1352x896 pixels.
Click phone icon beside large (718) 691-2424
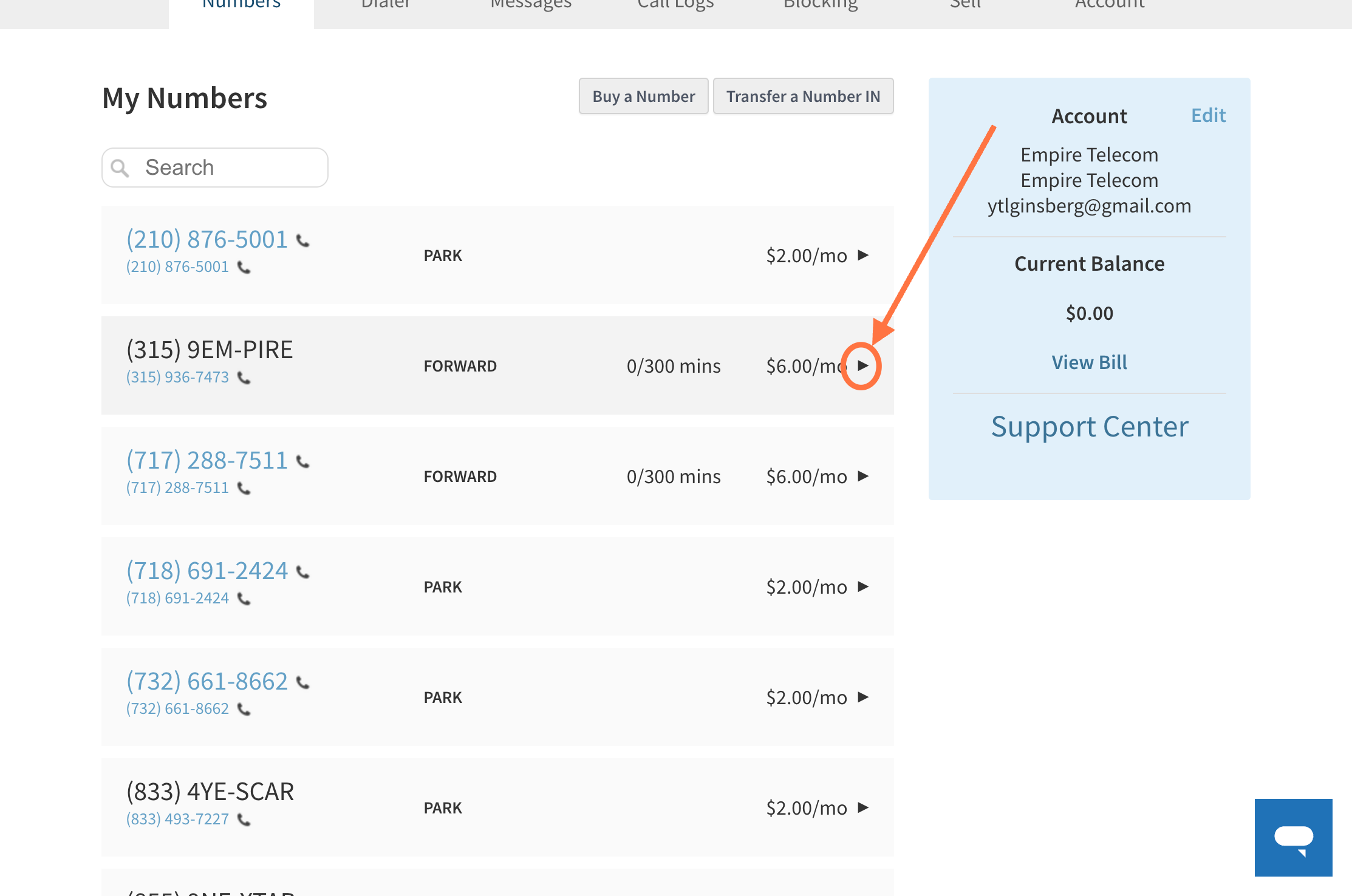click(302, 572)
